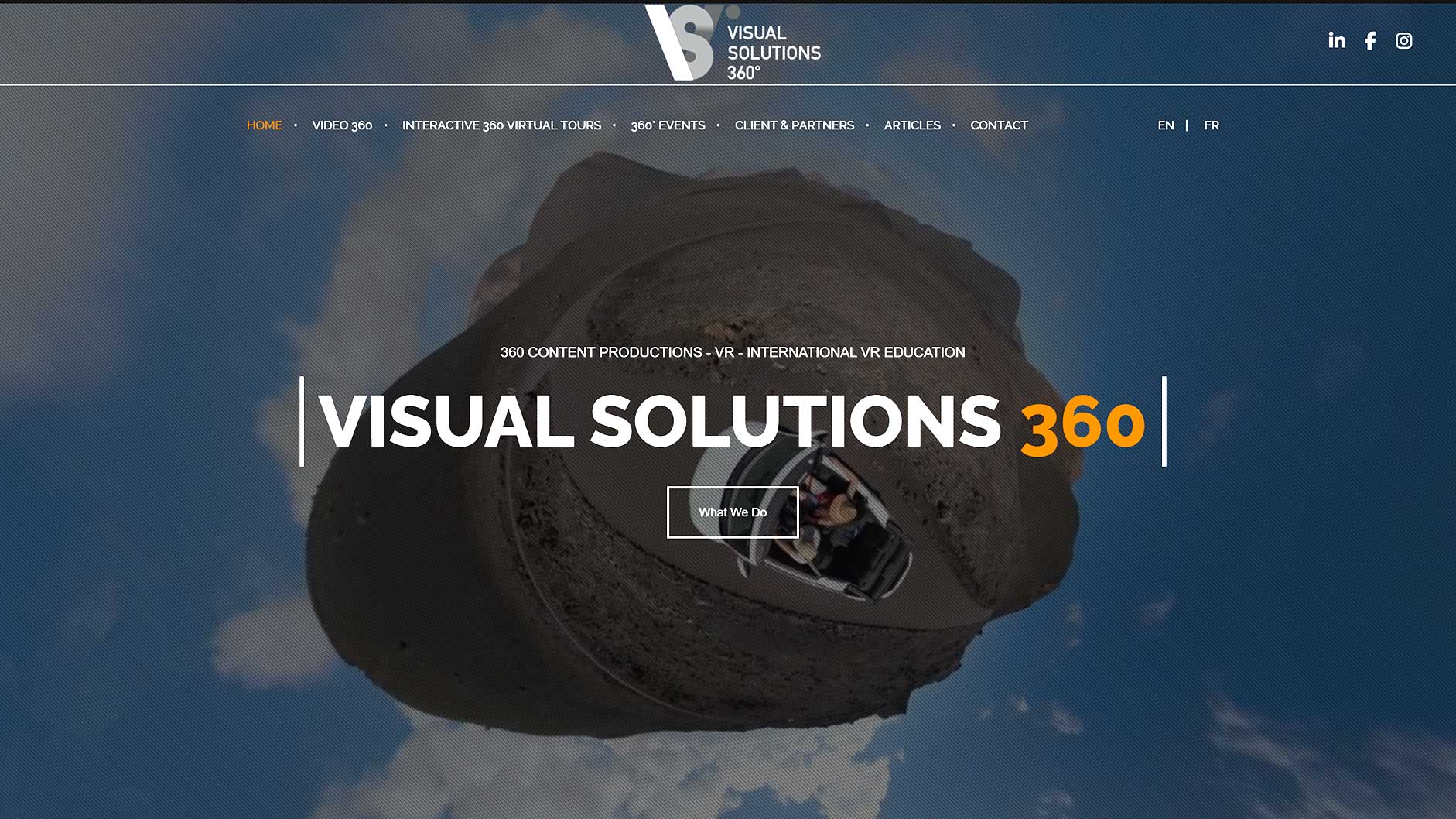Navigate to INTERACTIVE 360 VIRTUAL TOURS
Screen dimensions: 1456x819
click(x=501, y=125)
